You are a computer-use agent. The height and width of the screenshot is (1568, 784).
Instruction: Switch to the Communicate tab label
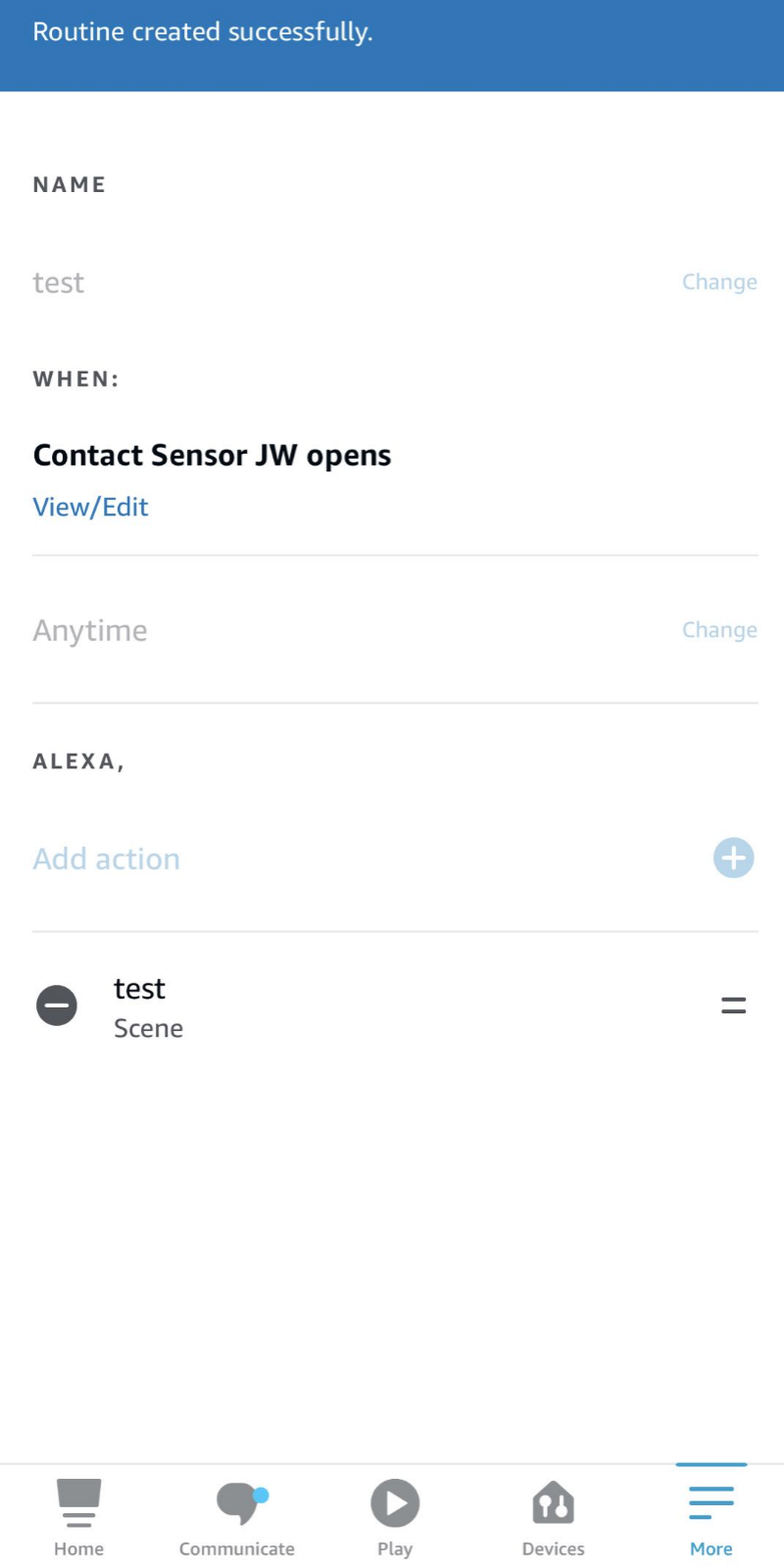click(x=236, y=1549)
